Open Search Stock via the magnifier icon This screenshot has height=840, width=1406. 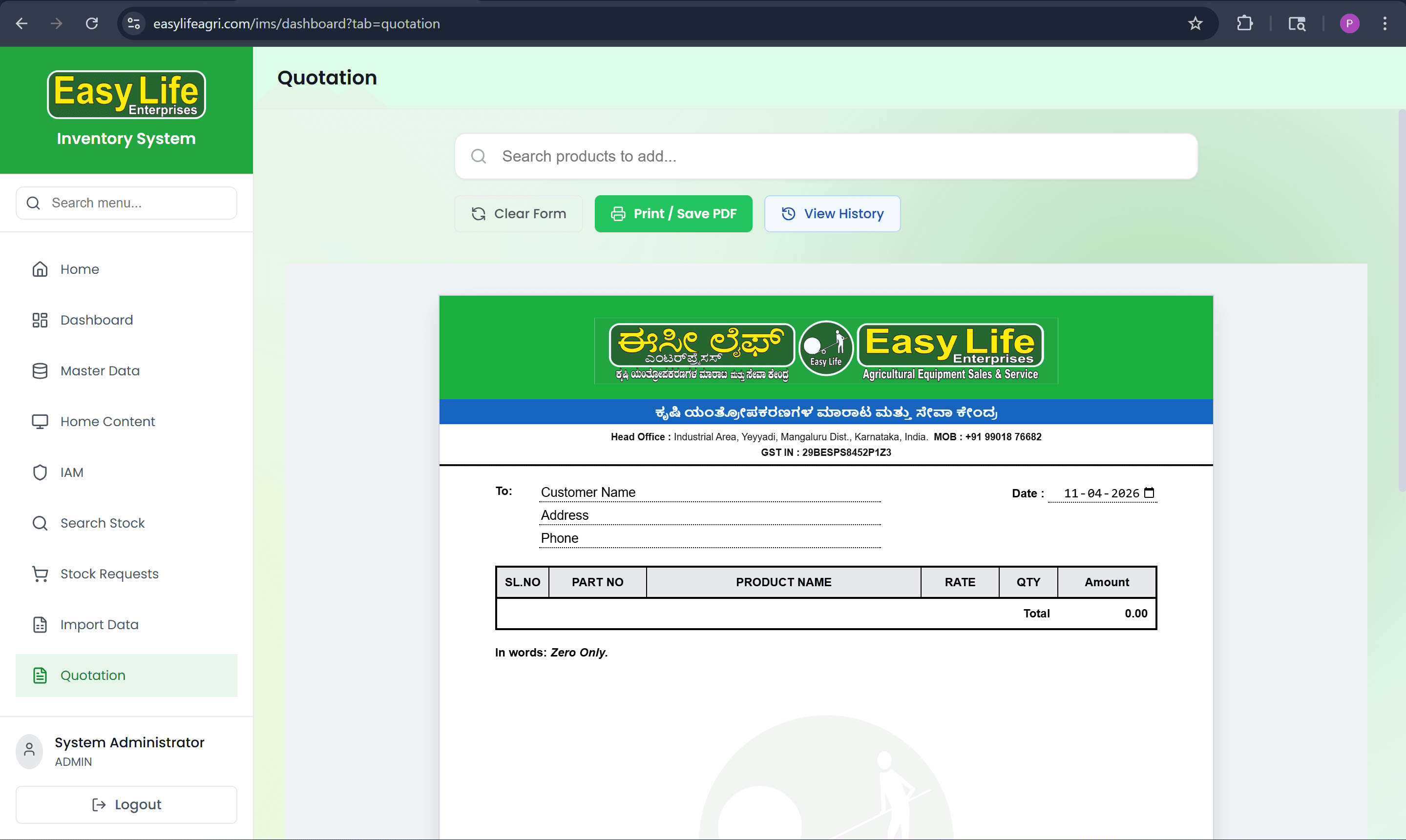(x=40, y=522)
